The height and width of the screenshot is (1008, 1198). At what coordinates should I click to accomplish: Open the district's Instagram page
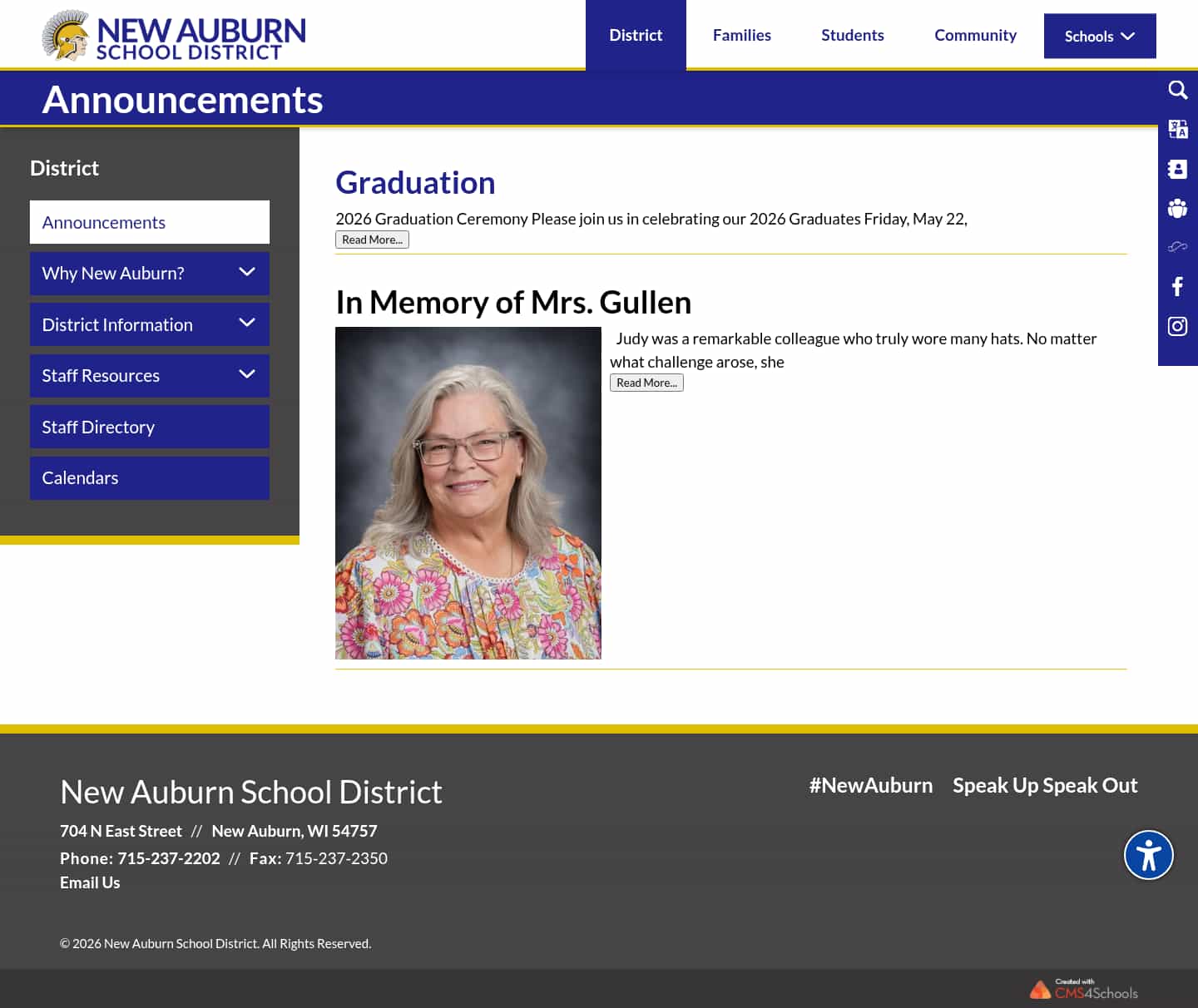pos(1177,326)
